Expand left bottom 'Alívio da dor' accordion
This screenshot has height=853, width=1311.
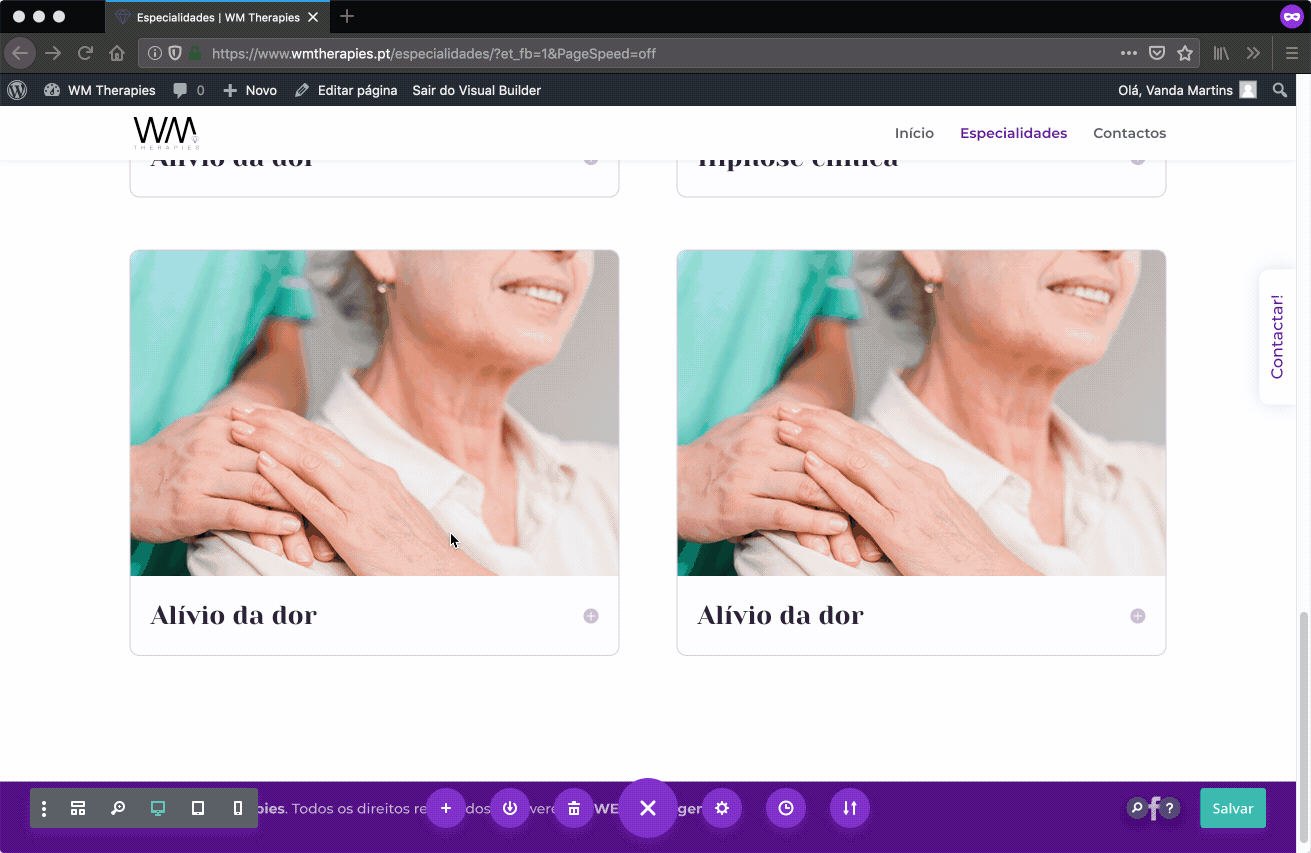point(591,616)
